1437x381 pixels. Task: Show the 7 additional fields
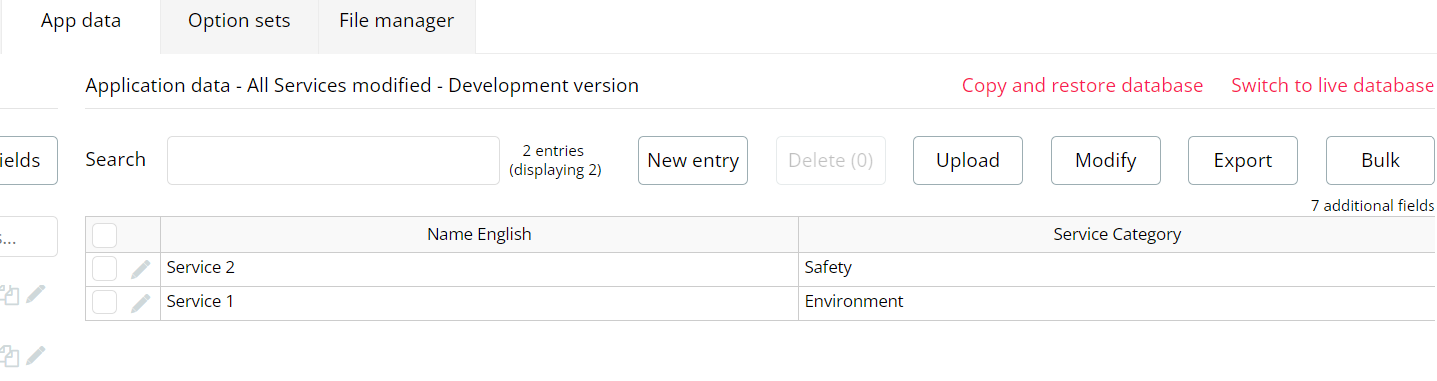coord(1373,205)
